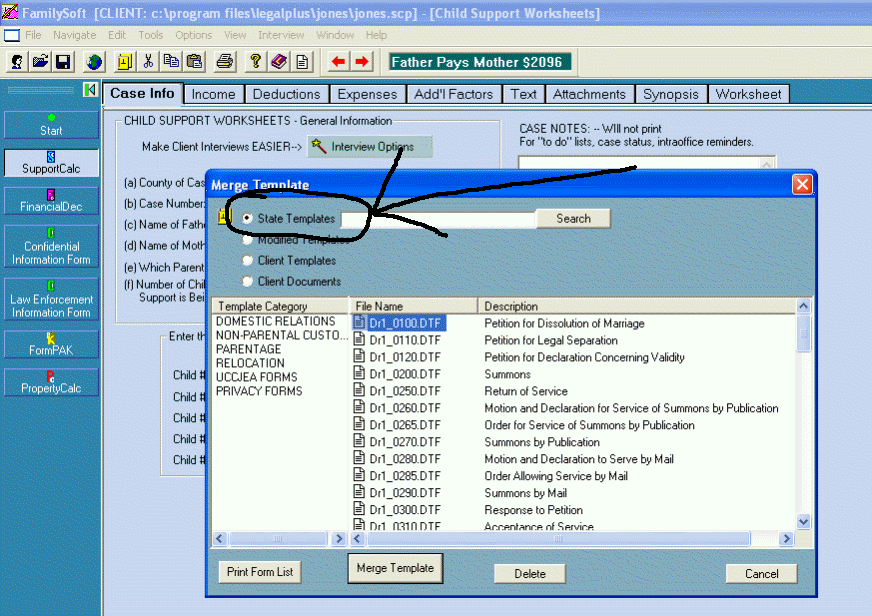
Task: Click the floppy disk save icon
Action: [62, 62]
